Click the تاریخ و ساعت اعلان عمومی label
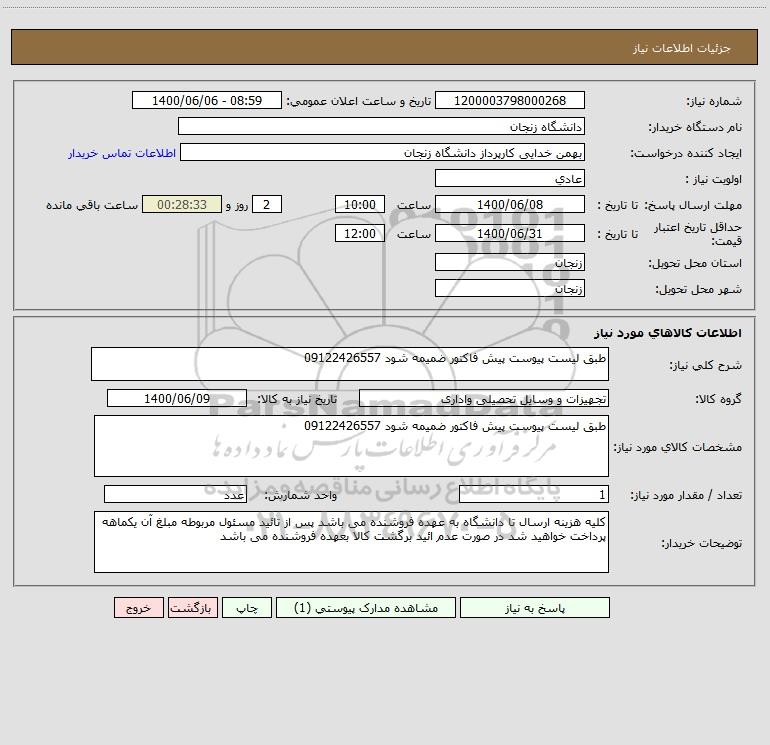770x745 pixels. click(x=359, y=101)
